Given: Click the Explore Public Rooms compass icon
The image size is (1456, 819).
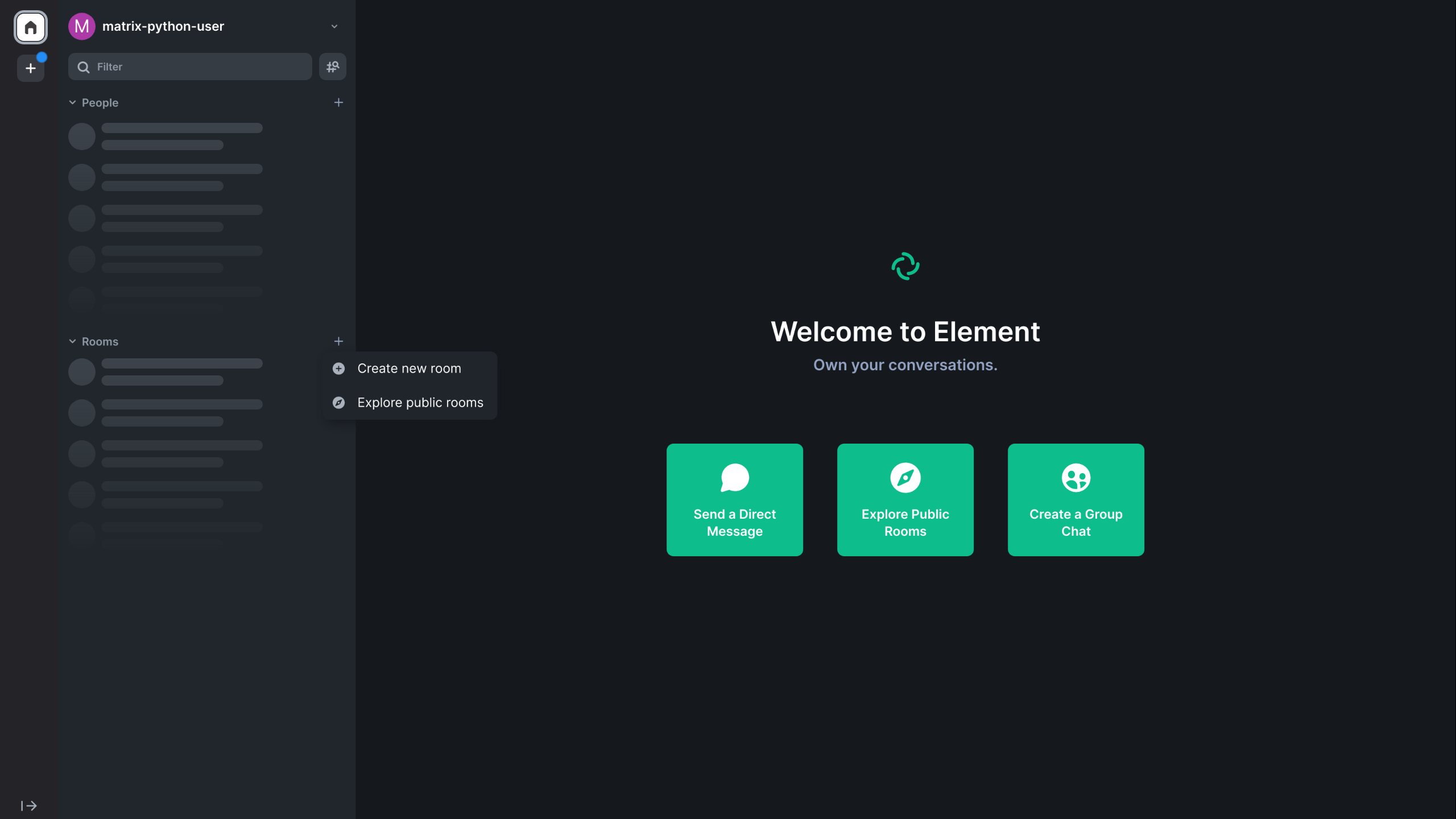Looking at the screenshot, I should tap(905, 478).
